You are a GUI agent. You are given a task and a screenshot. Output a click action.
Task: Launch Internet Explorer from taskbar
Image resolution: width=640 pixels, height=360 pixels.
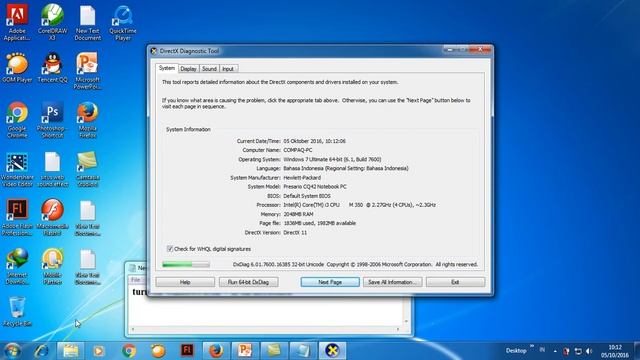(42, 351)
